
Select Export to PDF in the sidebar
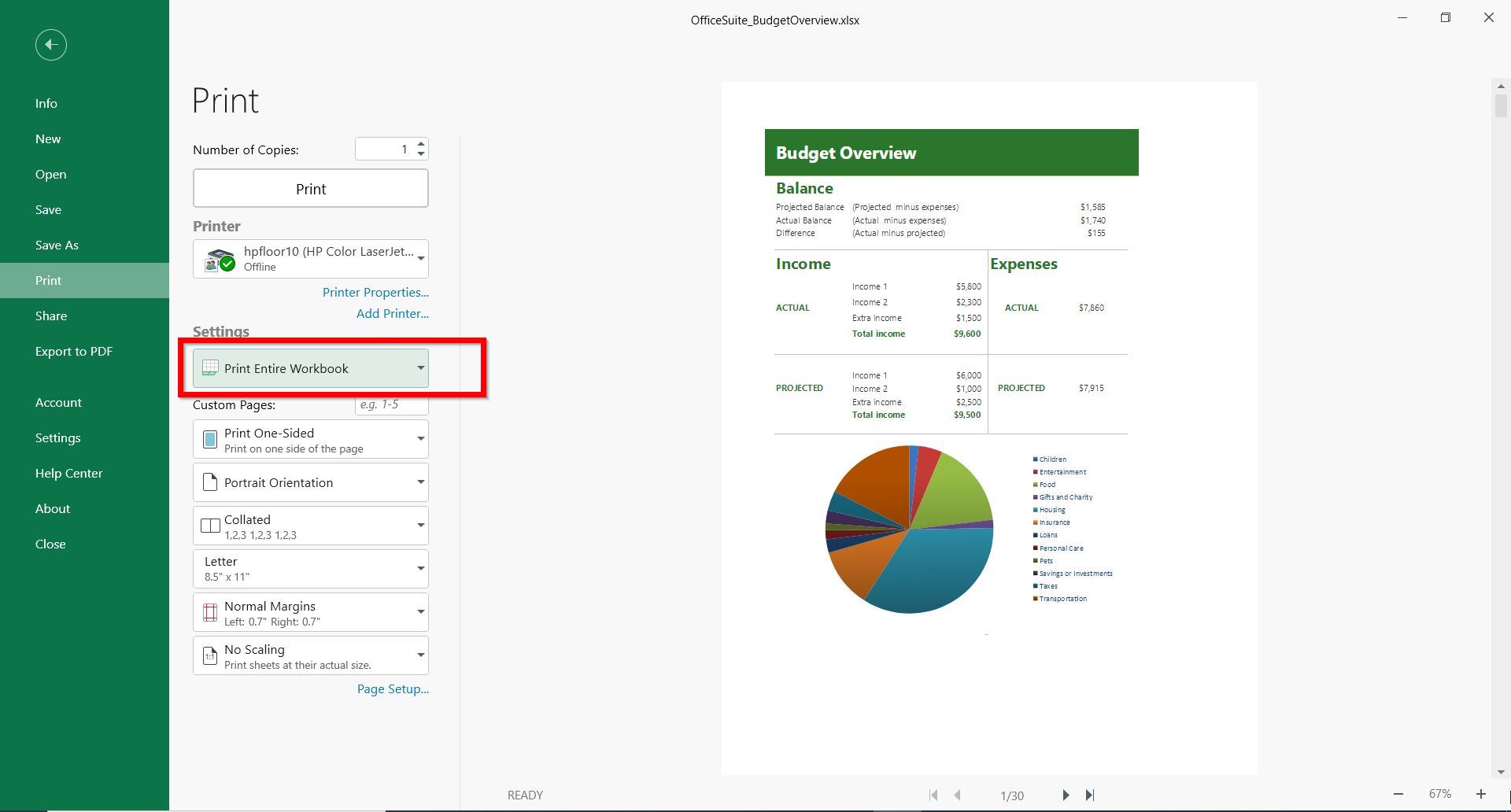click(x=73, y=351)
